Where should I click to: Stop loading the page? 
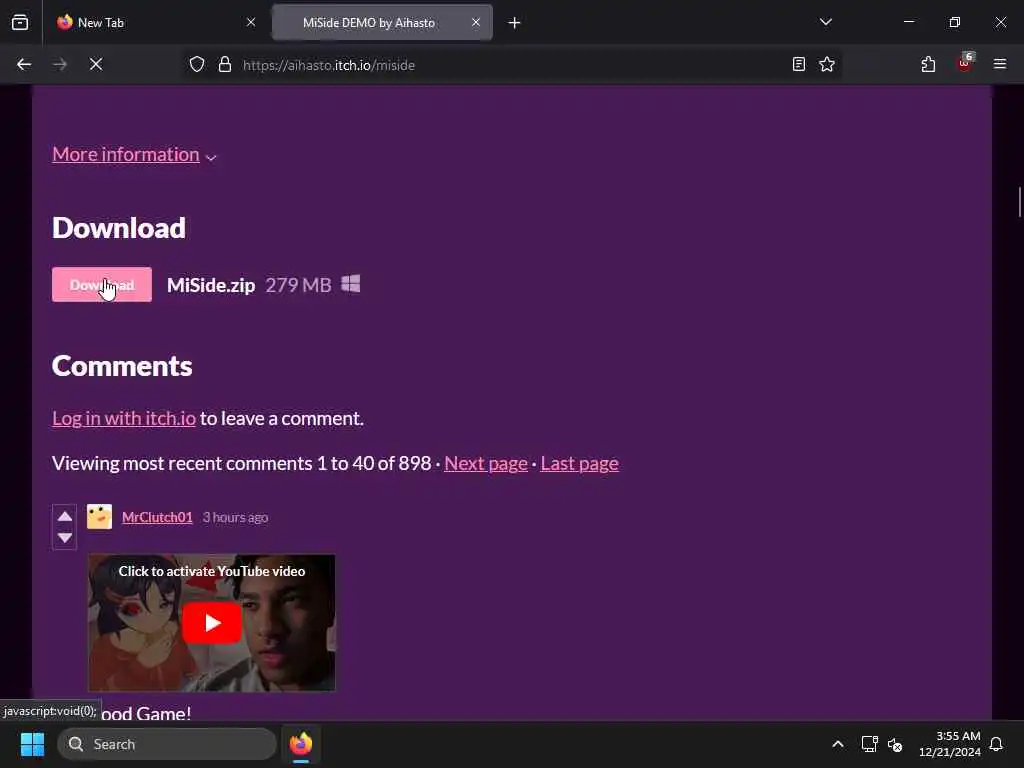click(x=96, y=64)
